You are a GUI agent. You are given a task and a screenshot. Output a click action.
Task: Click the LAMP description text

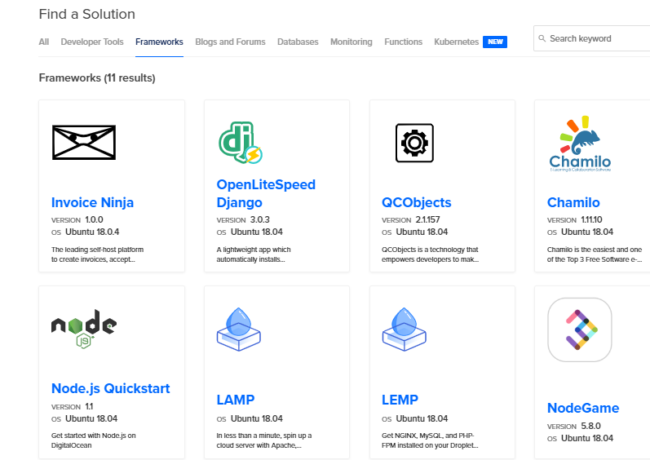tap(264, 441)
